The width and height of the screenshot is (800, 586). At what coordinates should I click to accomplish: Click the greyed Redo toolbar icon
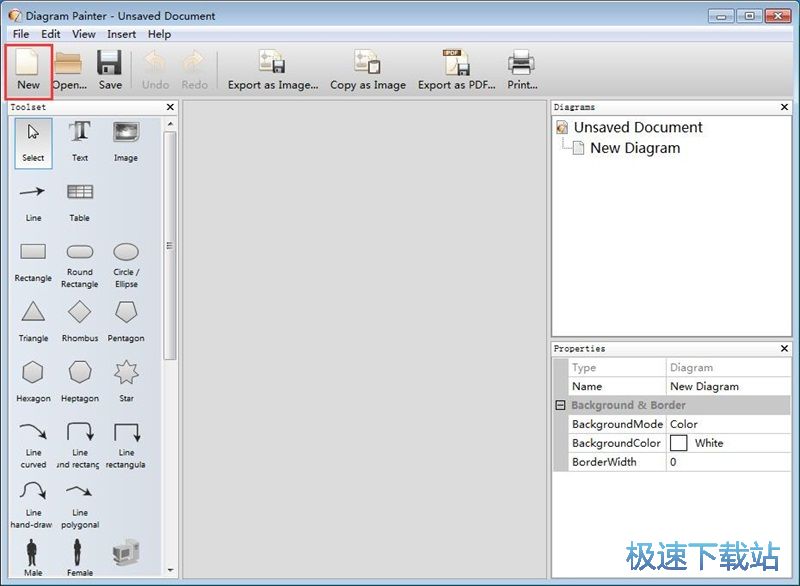click(194, 71)
